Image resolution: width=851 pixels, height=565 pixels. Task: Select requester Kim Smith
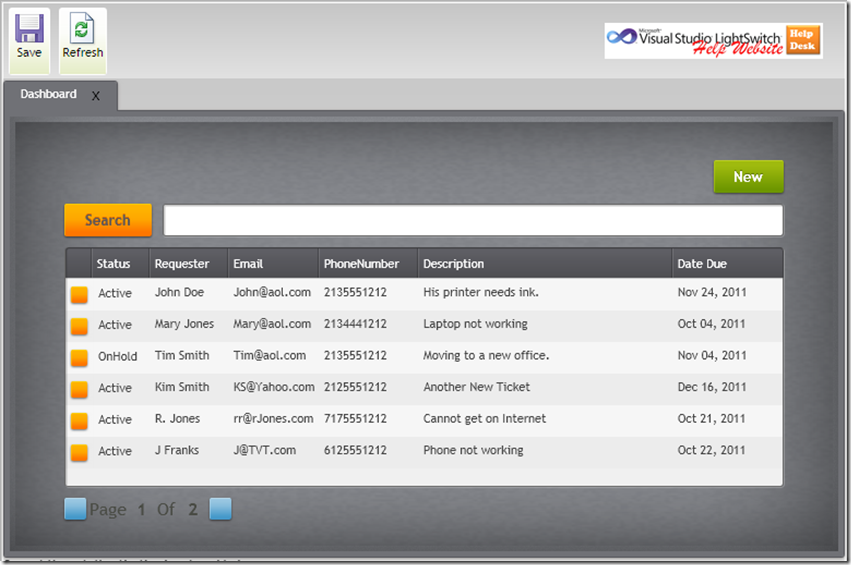pyautogui.click(x=182, y=387)
